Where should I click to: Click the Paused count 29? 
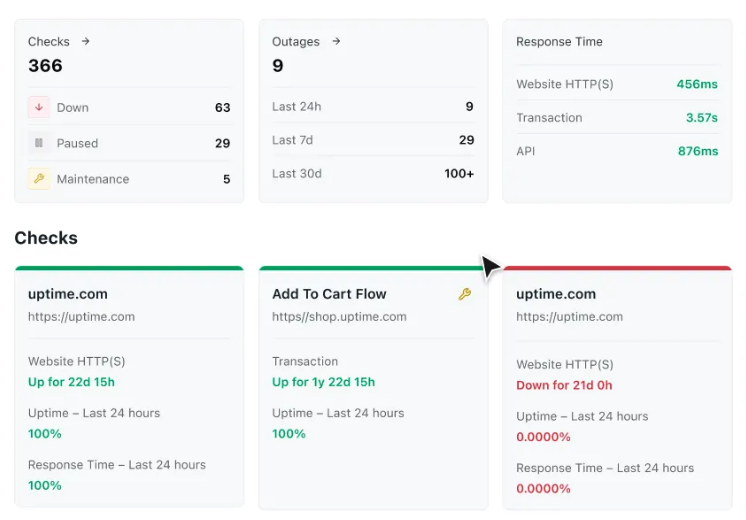coord(222,143)
